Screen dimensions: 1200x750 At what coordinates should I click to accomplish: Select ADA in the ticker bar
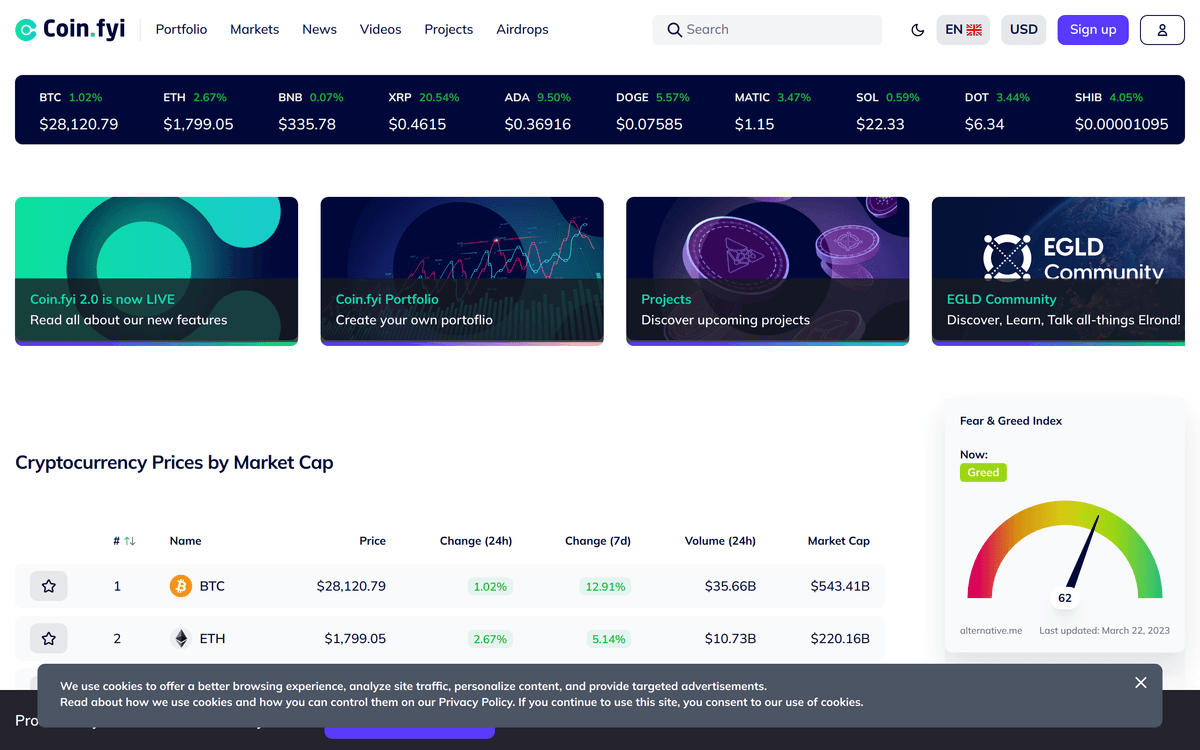pyautogui.click(x=538, y=111)
